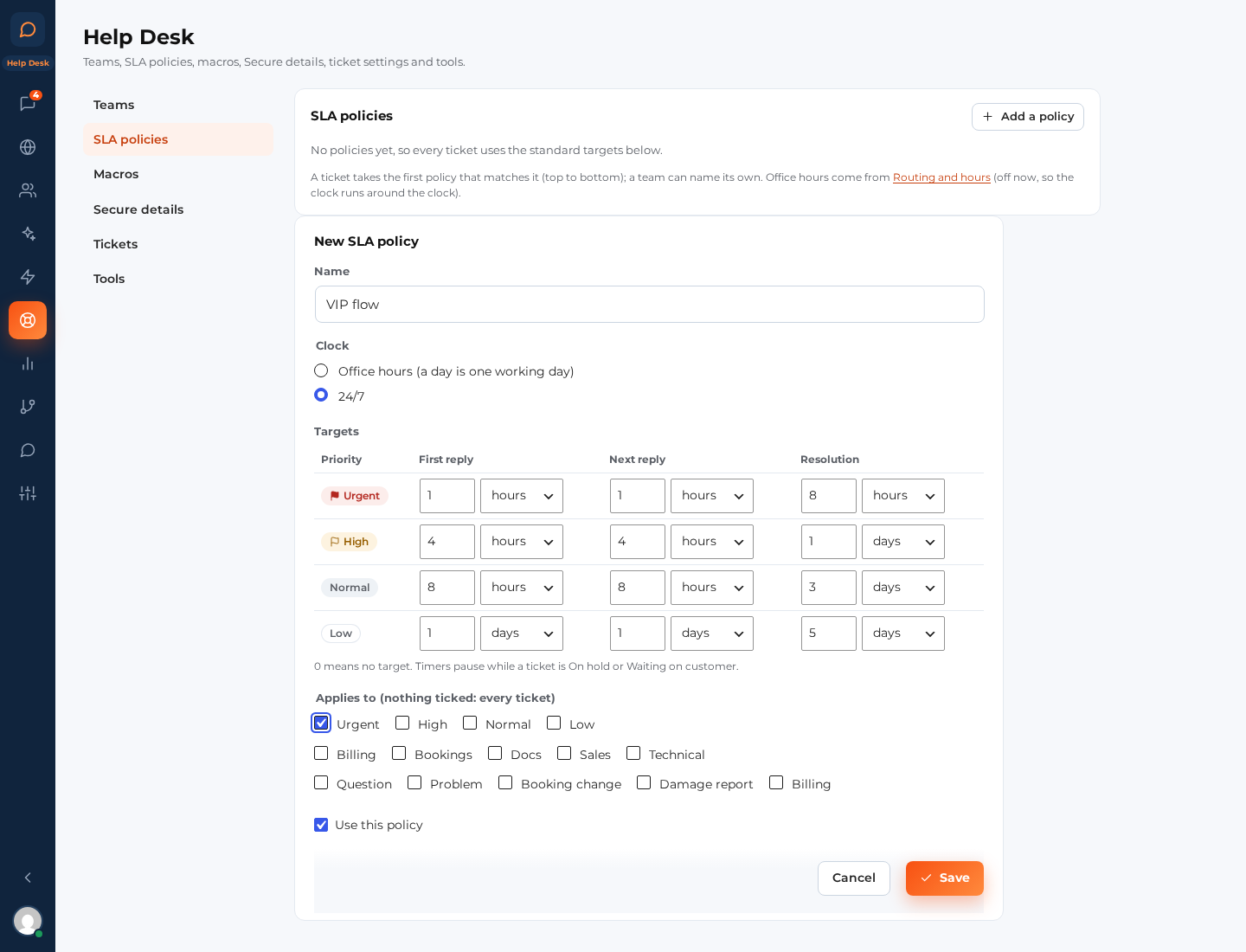
Task: Open the git branch flows icon
Action: 28,407
